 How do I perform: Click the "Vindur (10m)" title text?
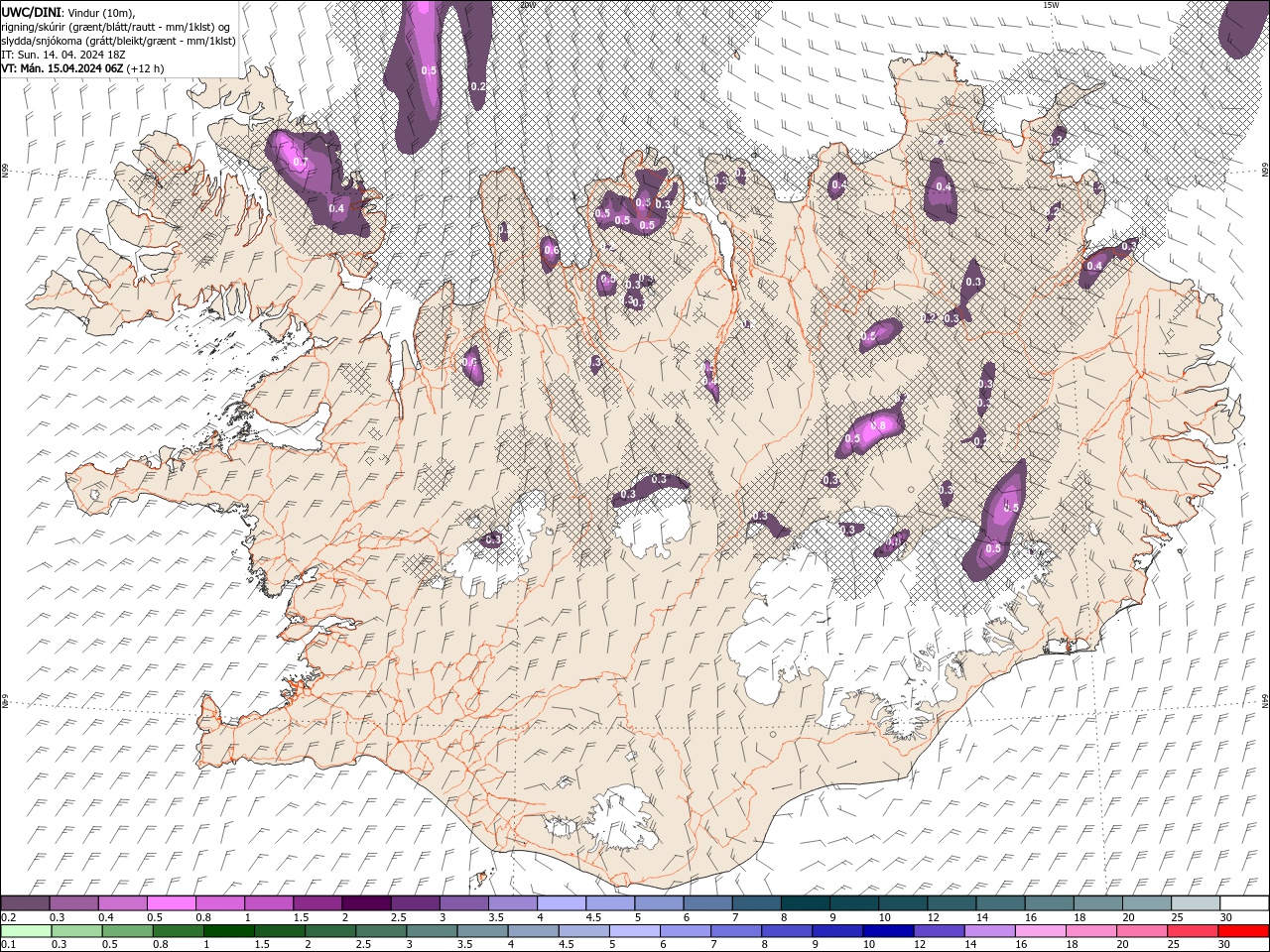pos(100,12)
